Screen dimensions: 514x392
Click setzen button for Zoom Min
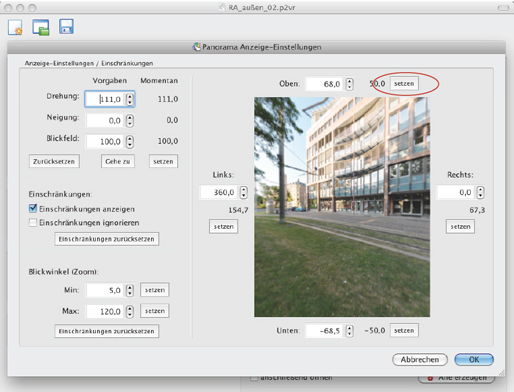(155, 290)
